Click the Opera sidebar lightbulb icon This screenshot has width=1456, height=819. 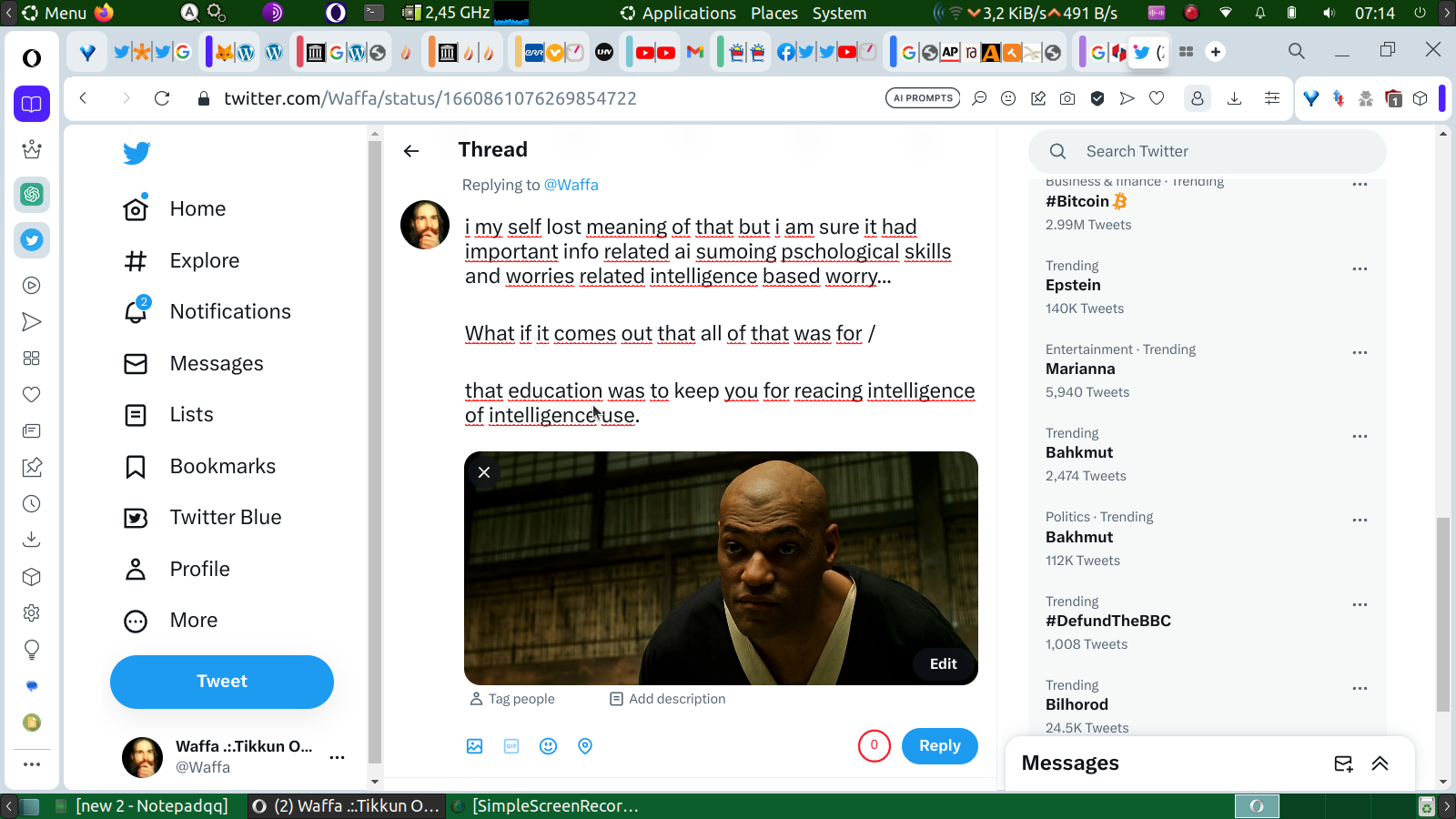pyautogui.click(x=32, y=649)
